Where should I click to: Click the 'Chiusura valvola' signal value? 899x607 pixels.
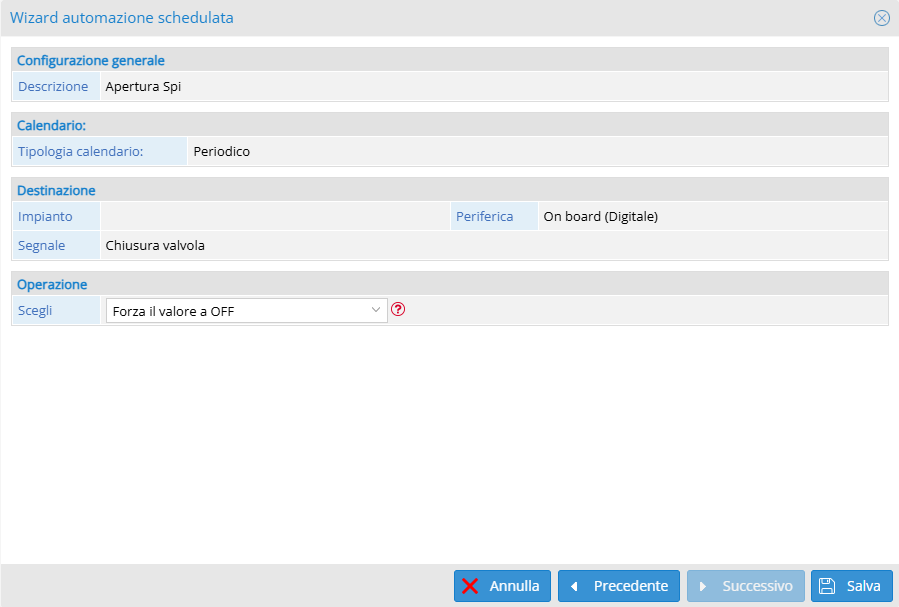point(155,245)
